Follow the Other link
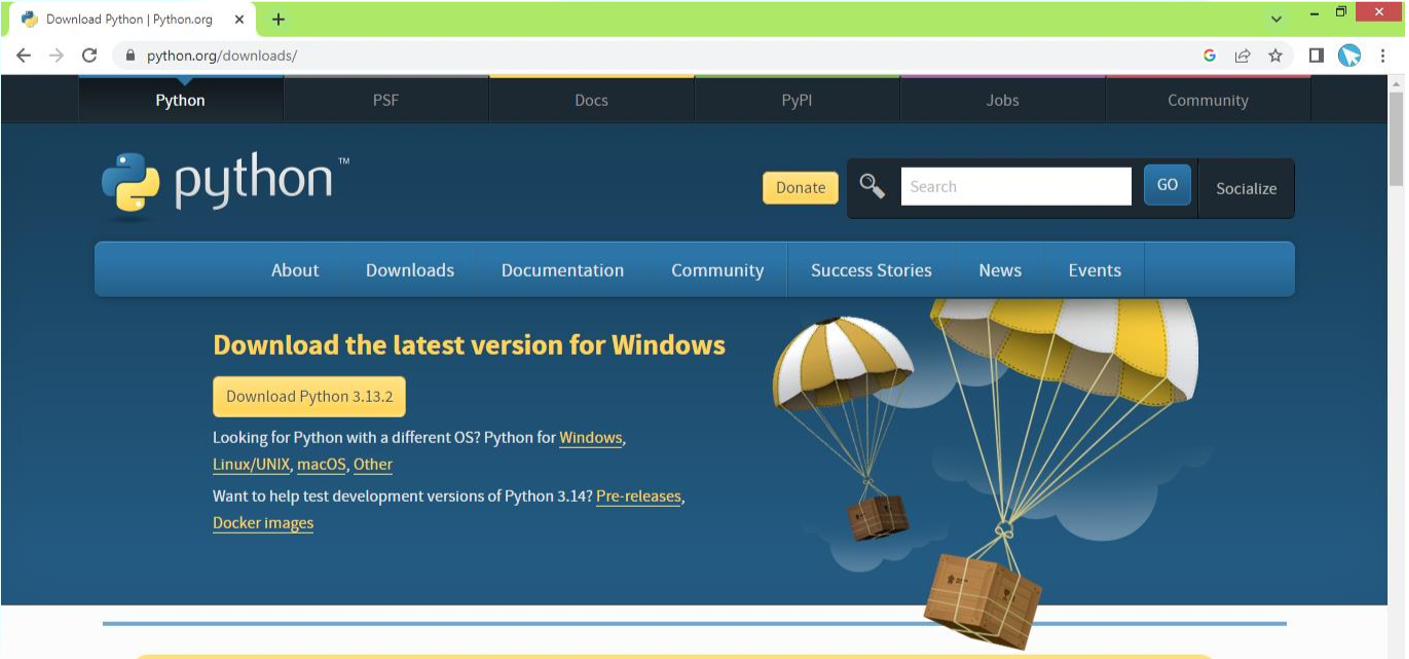Image resolution: width=1409 pixels, height=659 pixels. click(x=373, y=464)
